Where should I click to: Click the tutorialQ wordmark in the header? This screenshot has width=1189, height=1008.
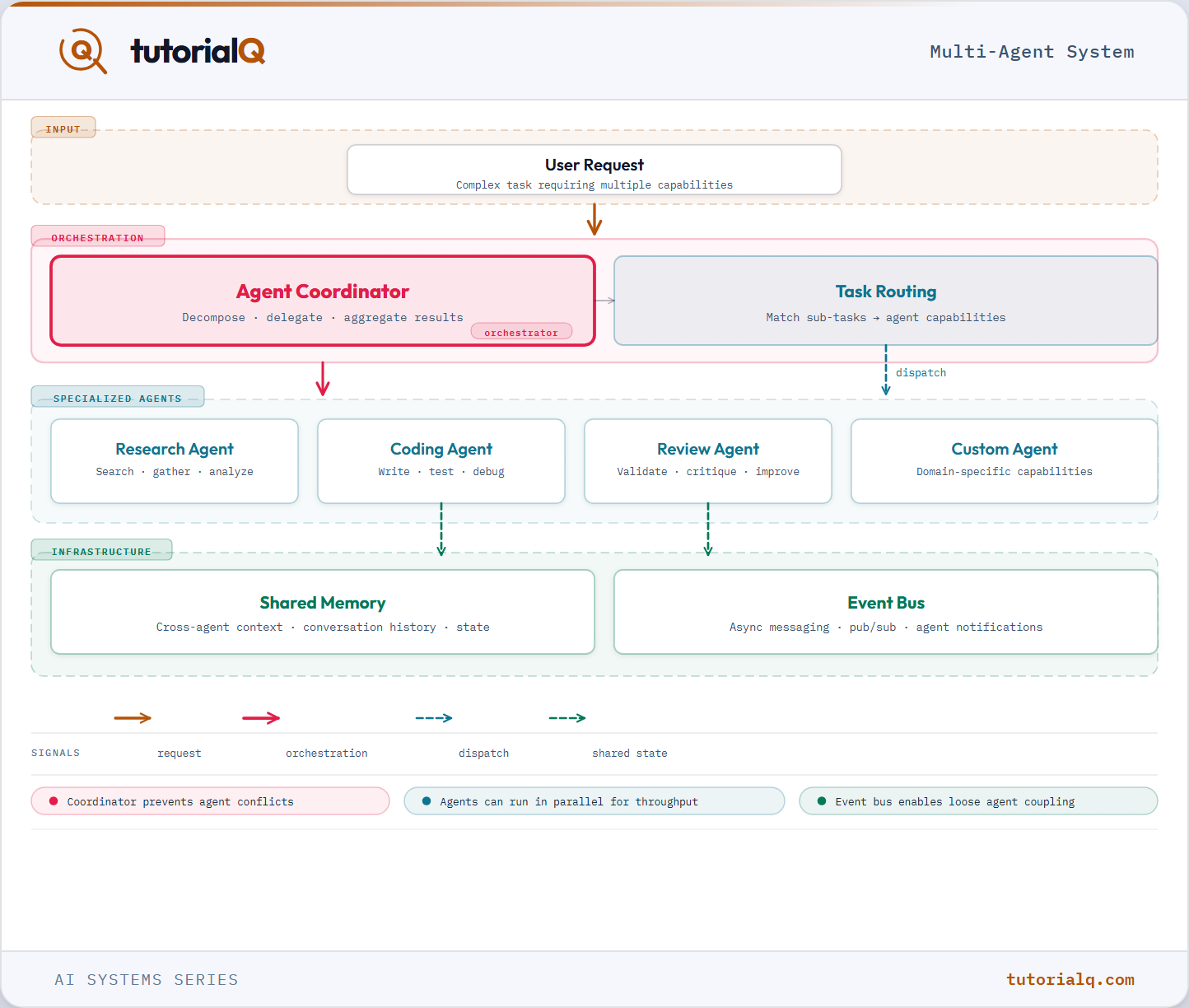pos(198,51)
